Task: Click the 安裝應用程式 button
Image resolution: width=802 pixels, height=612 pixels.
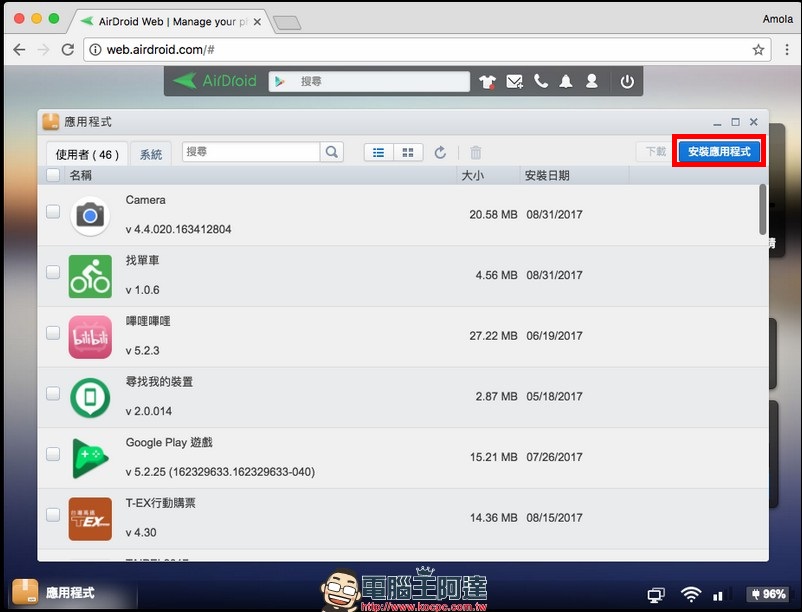Action: click(x=719, y=151)
